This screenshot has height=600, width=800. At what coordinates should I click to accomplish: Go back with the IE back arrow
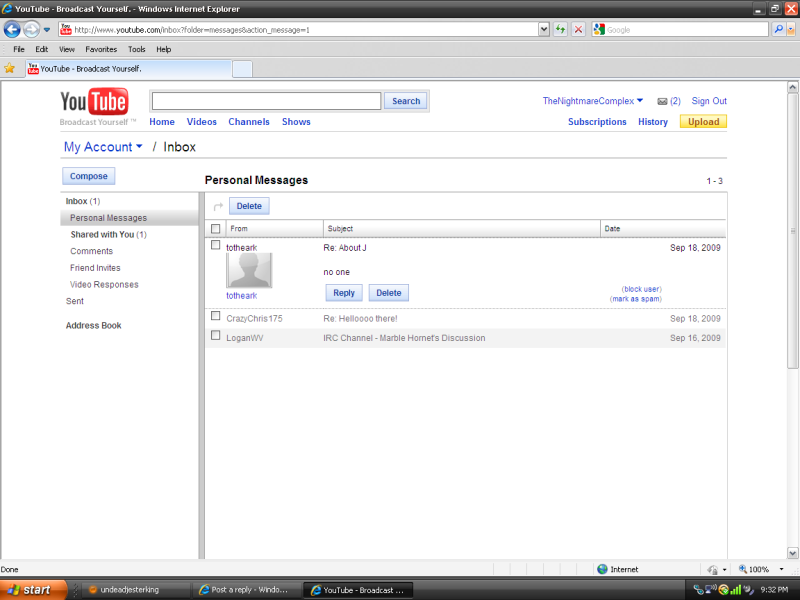click(x=12, y=30)
